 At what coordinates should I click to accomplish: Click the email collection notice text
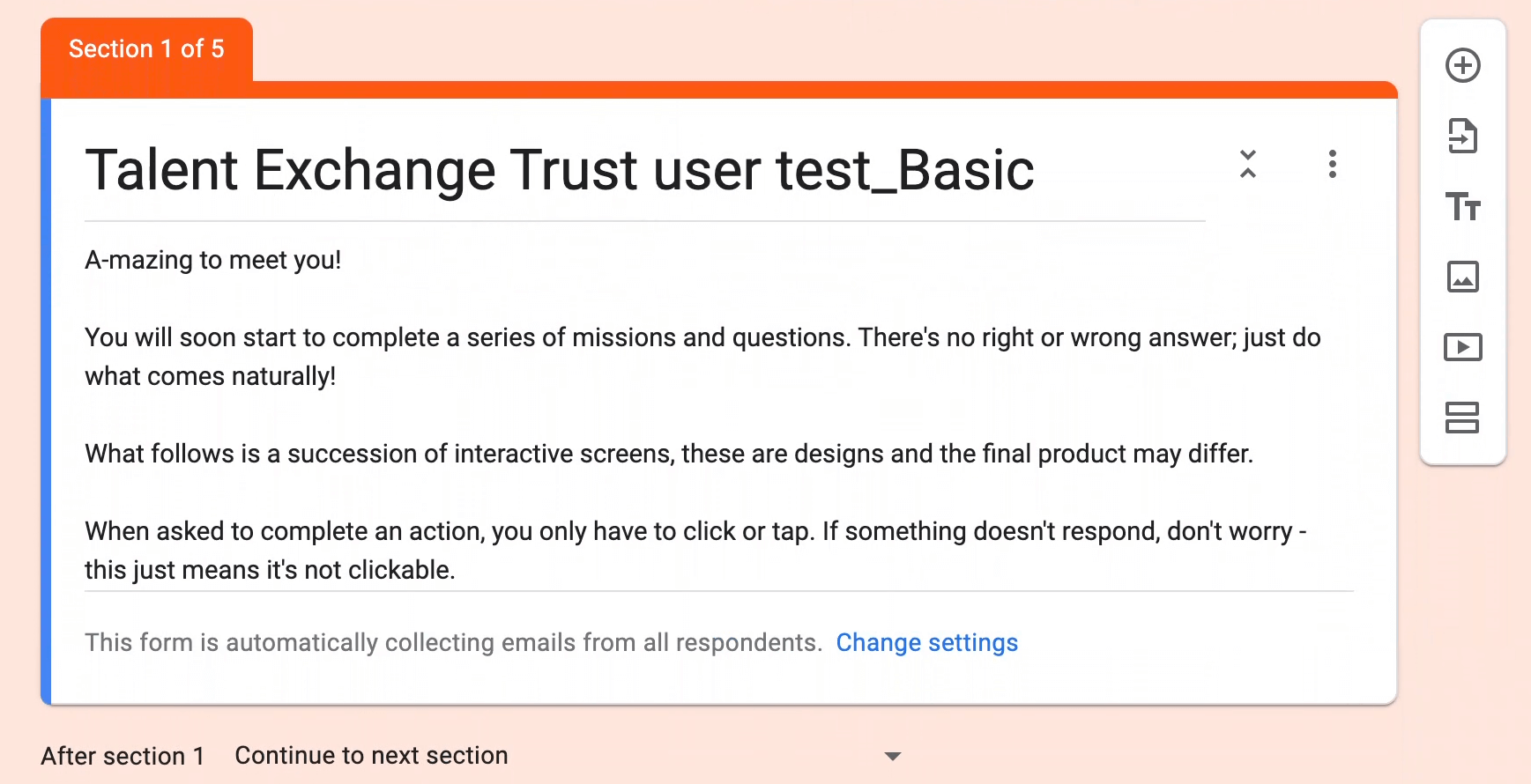tap(453, 642)
